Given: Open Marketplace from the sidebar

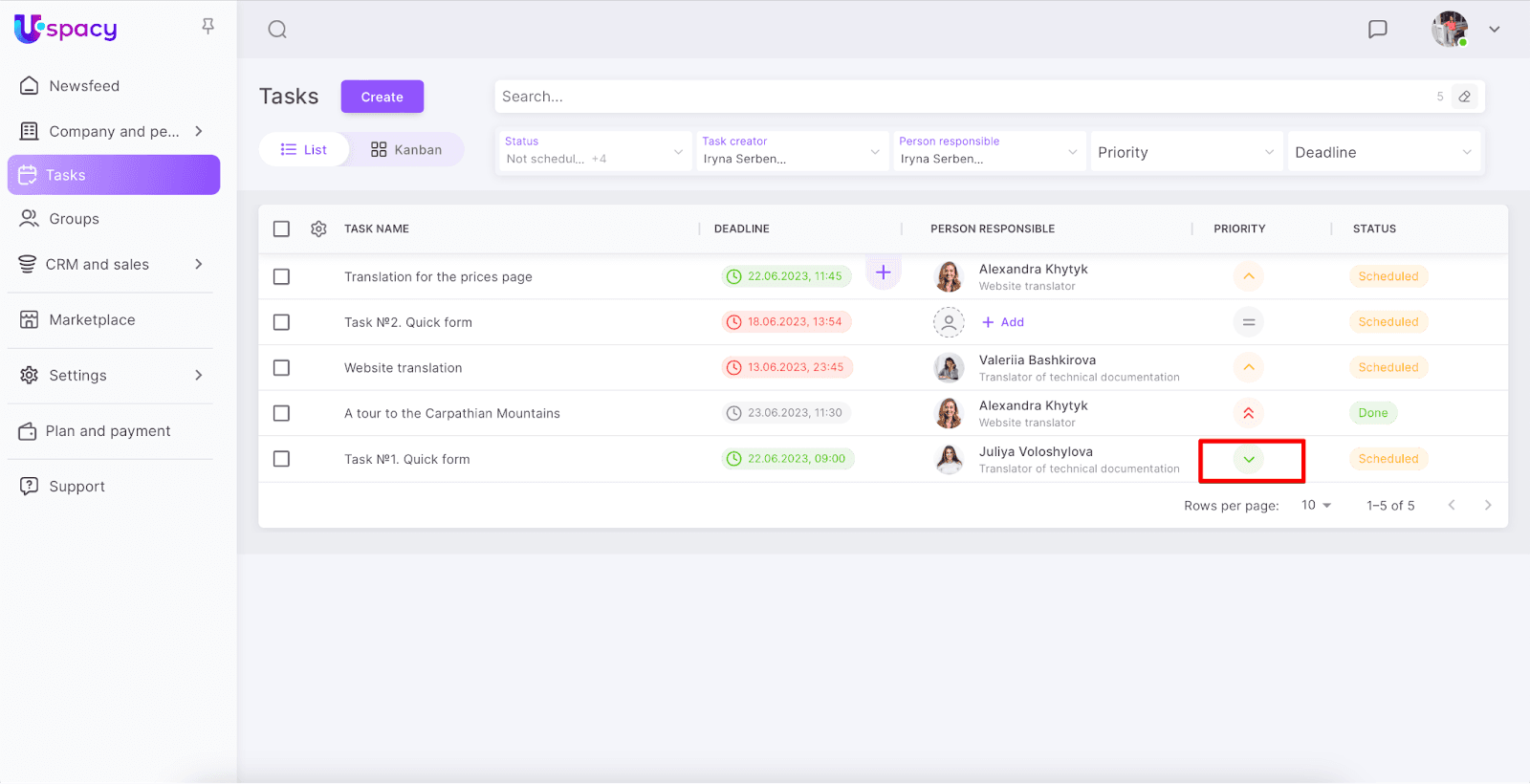Looking at the screenshot, I should click(x=92, y=320).
